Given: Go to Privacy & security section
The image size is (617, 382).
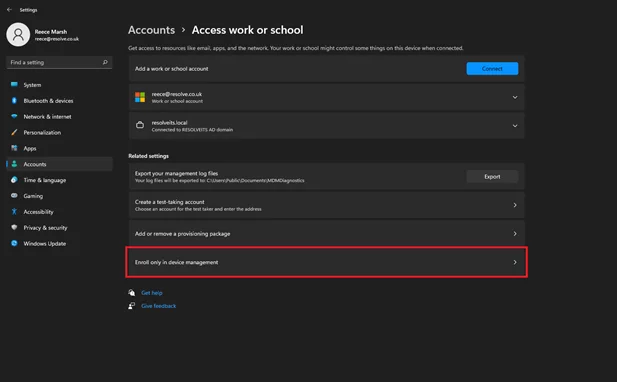Looking at the screenshot, I should pyautogui.click(x=45, y=227).
